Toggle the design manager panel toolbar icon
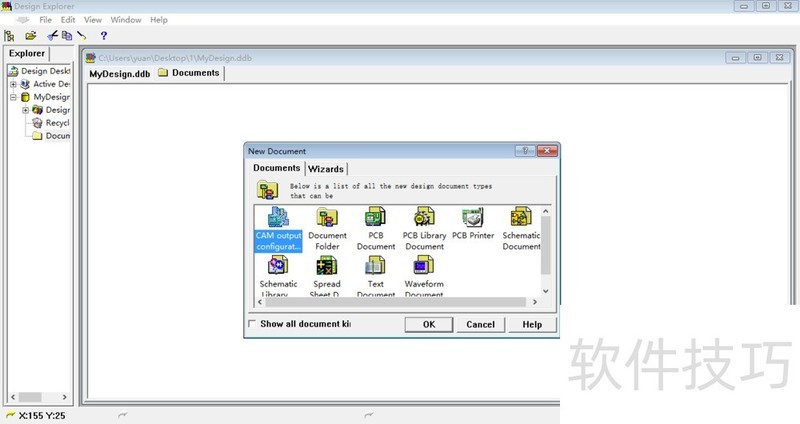The height and width of the screenshot is (424, 800). point(9,36)
